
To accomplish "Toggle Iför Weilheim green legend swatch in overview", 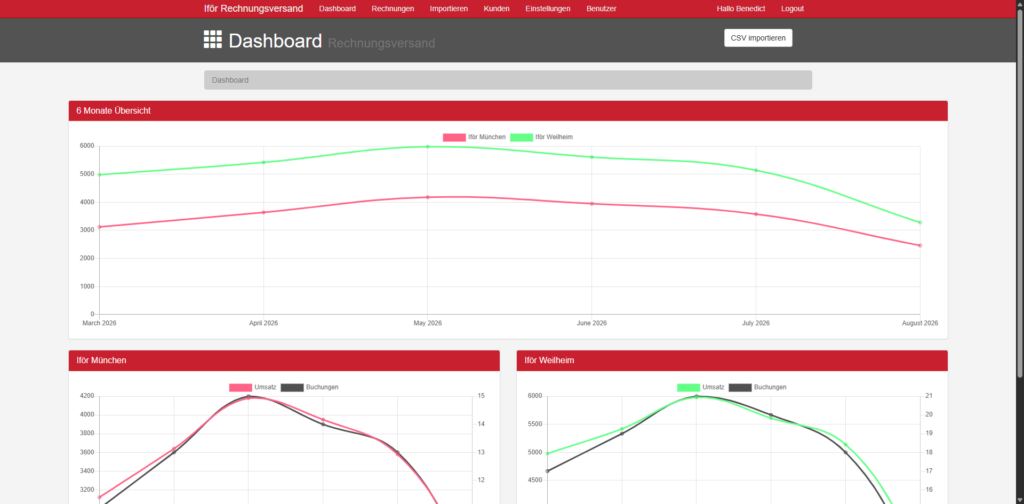I will tap(521, 137).
